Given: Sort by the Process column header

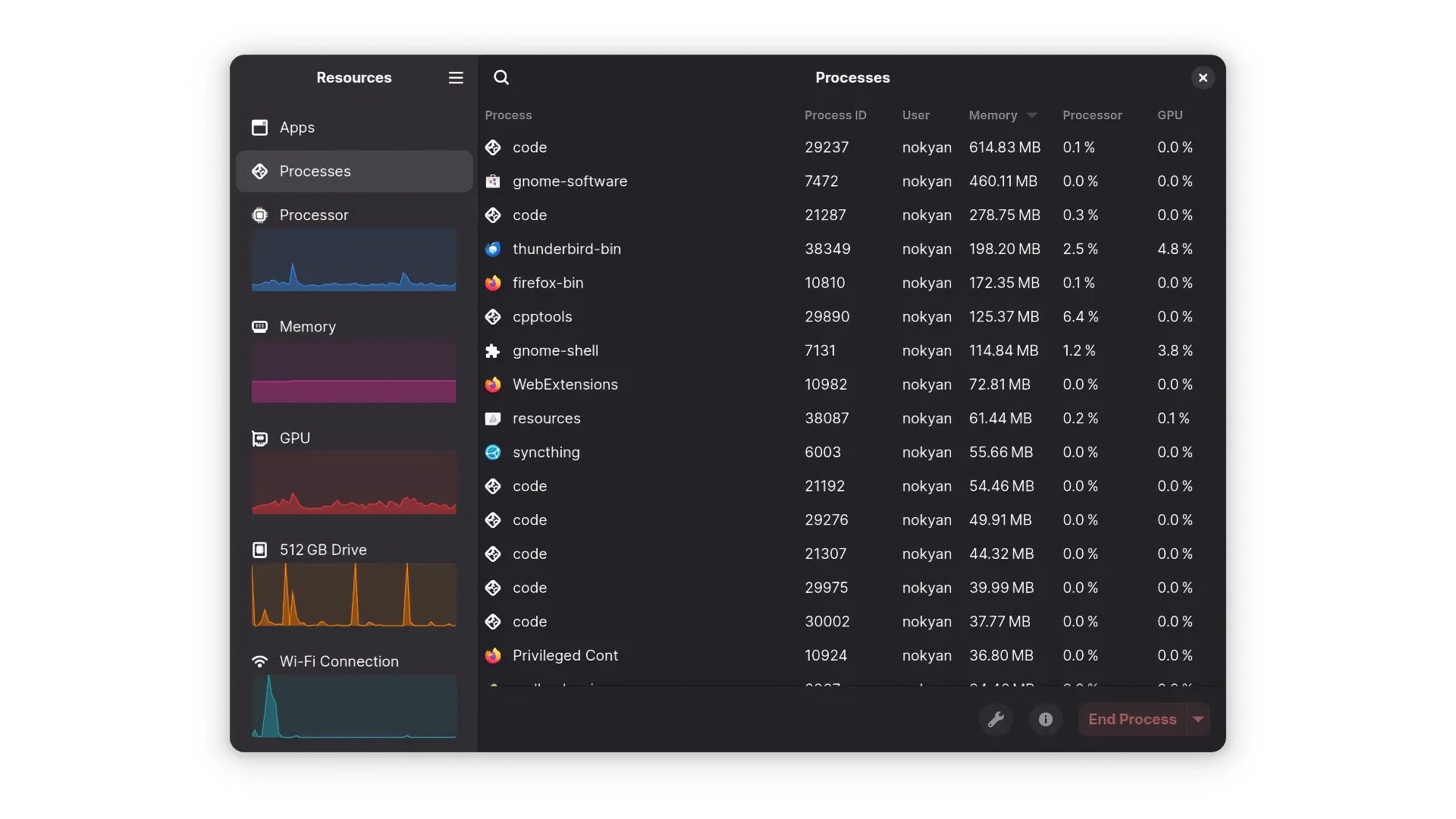Looking at the screenshot, I should click(x=508, y=115).
